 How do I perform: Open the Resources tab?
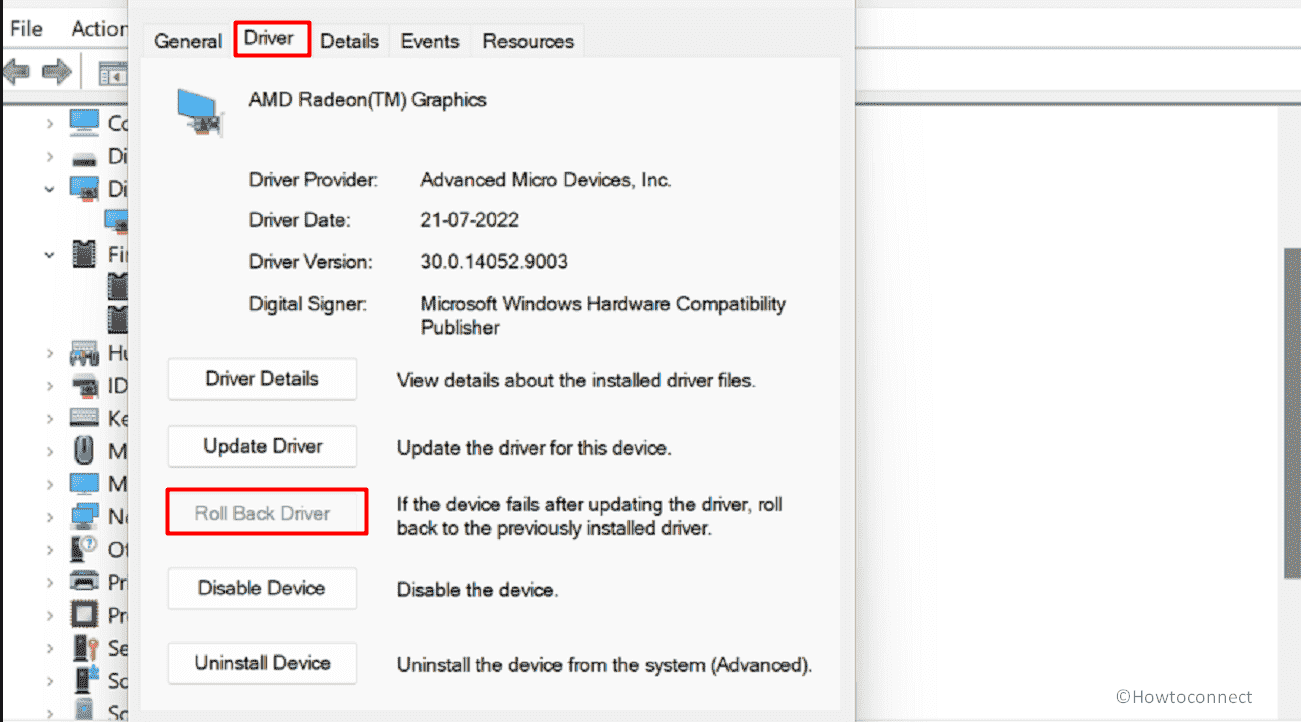pos(528,41)
